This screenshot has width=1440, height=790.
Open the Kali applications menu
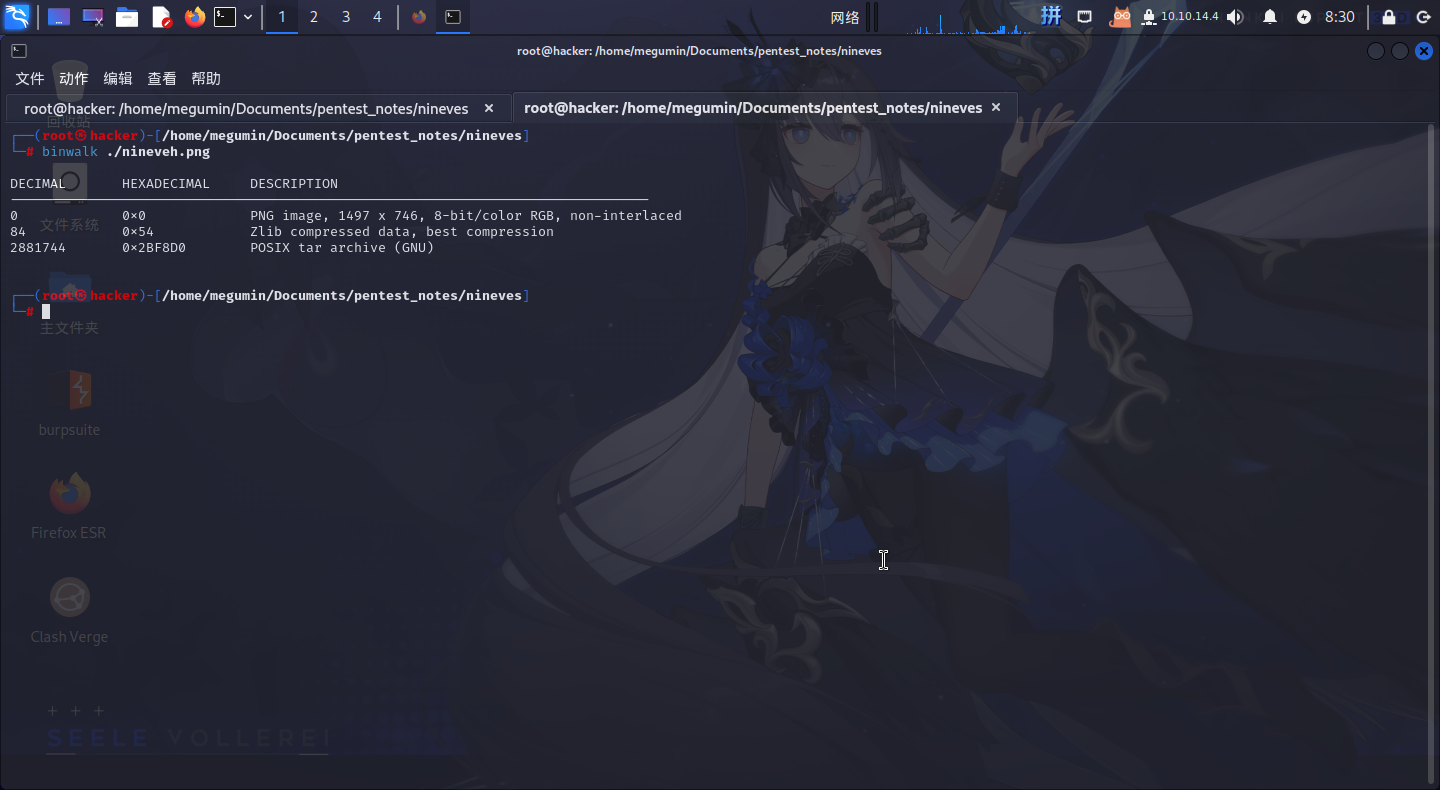[x=17, y=16]
